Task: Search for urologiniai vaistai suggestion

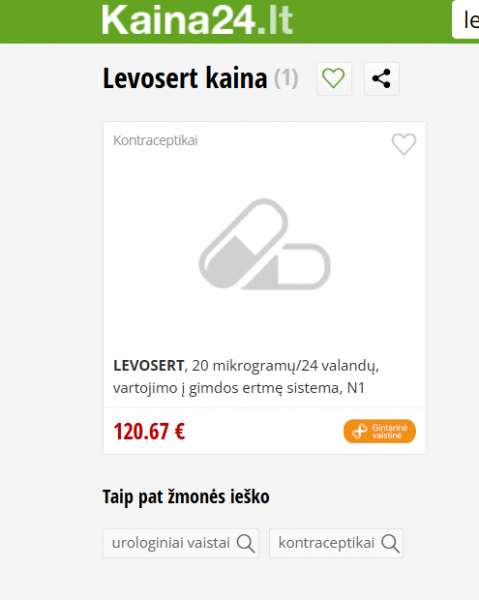Action: (x=181, y=543)
